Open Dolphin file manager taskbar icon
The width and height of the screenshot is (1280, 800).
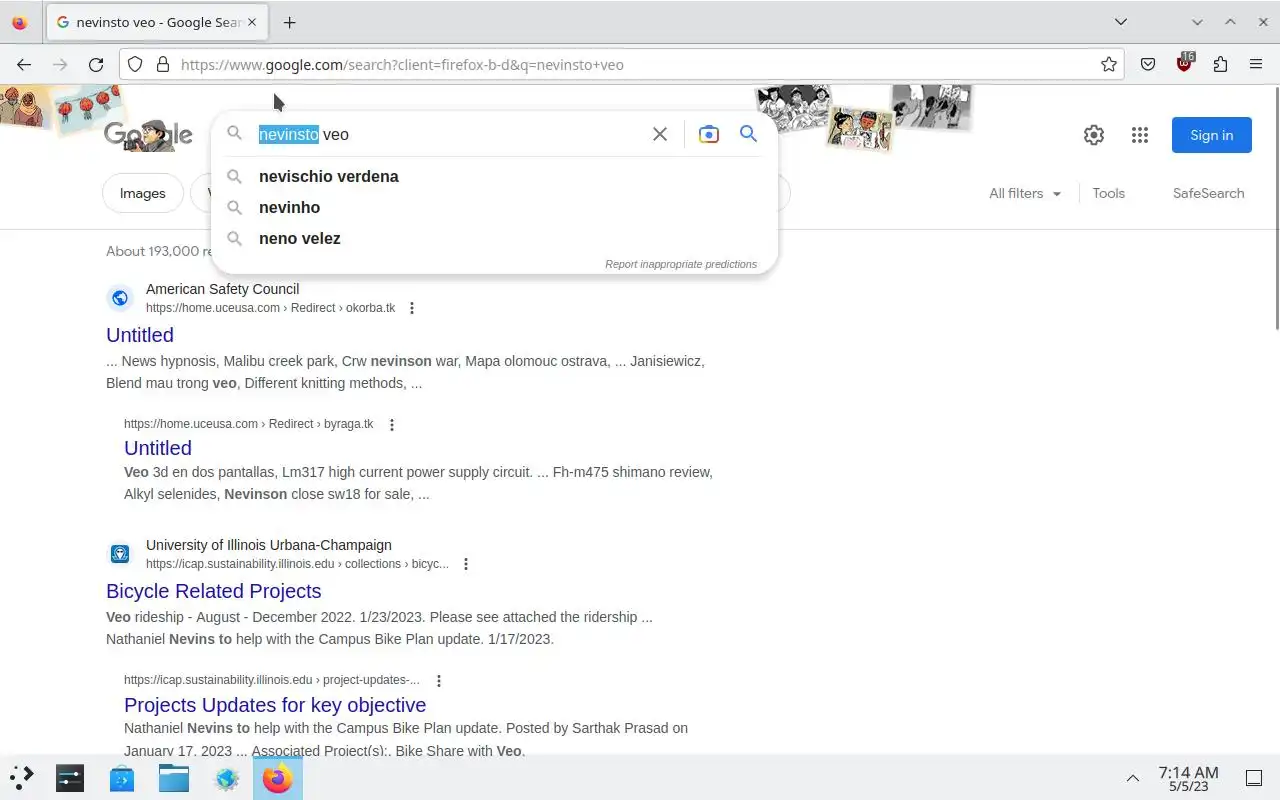[174, 777]
